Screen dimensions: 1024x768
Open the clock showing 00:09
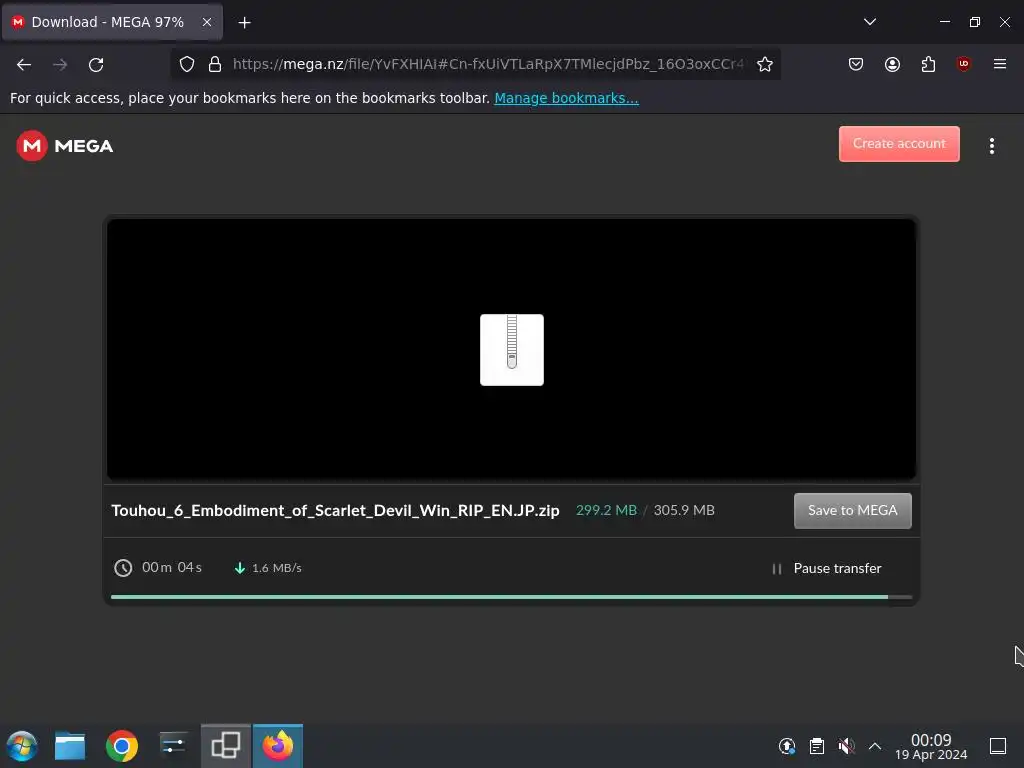point(931,746)
